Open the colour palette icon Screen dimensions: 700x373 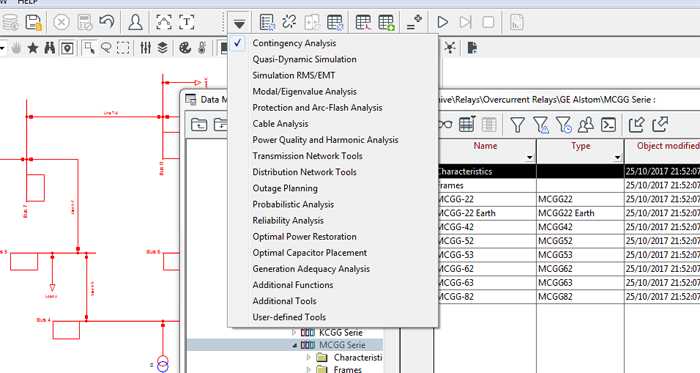(x=185, y=48)
